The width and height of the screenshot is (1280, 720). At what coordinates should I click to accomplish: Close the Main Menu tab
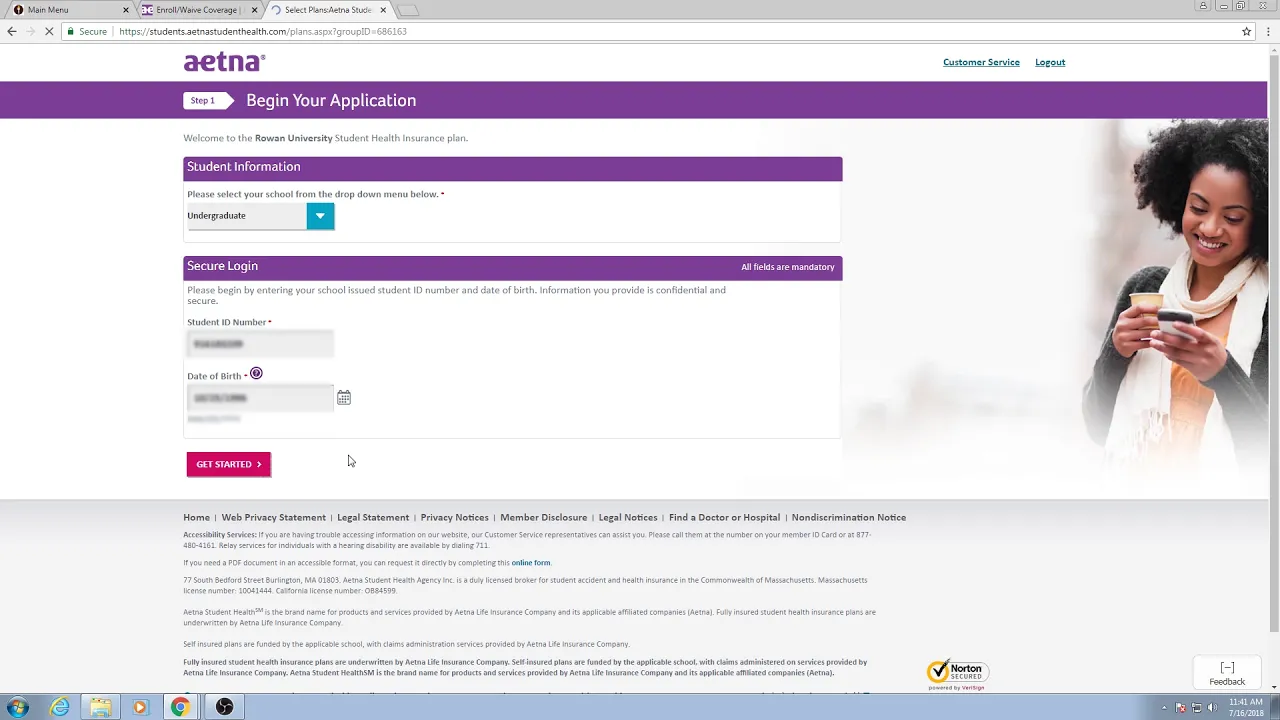point(126,10)
